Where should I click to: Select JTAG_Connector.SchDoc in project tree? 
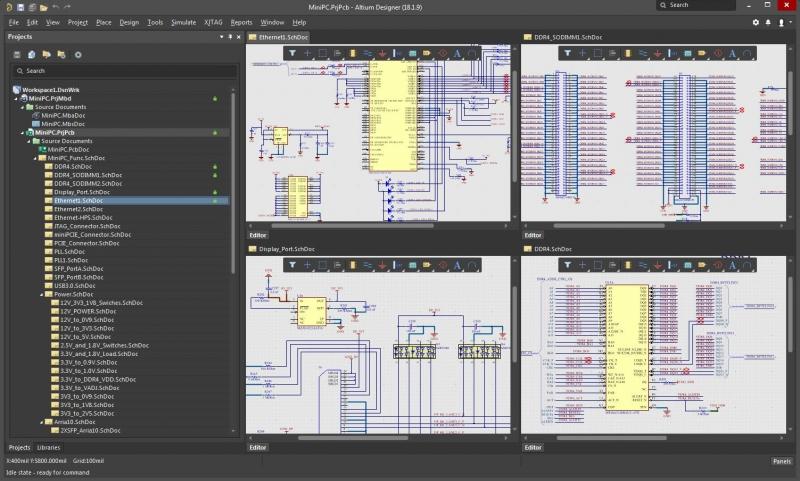[x=87, y=226]
